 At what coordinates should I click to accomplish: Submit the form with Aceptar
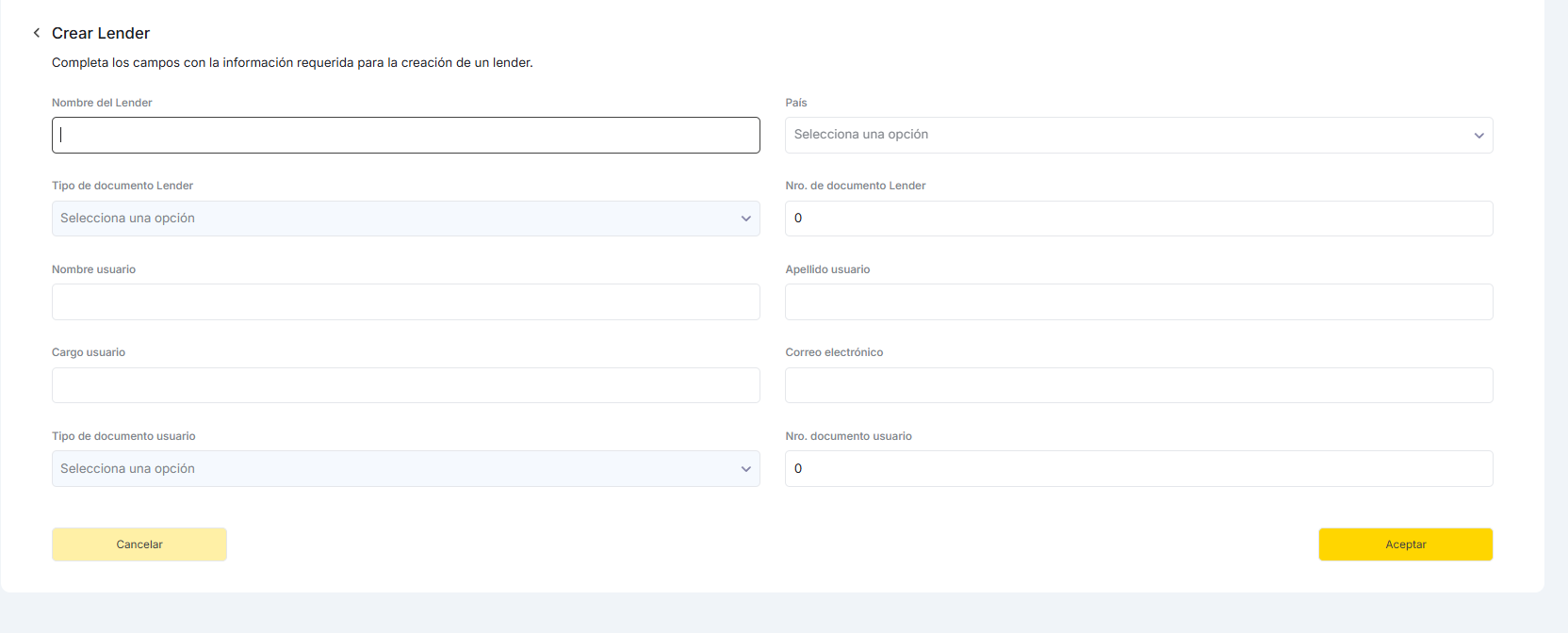pos(1405,544)
